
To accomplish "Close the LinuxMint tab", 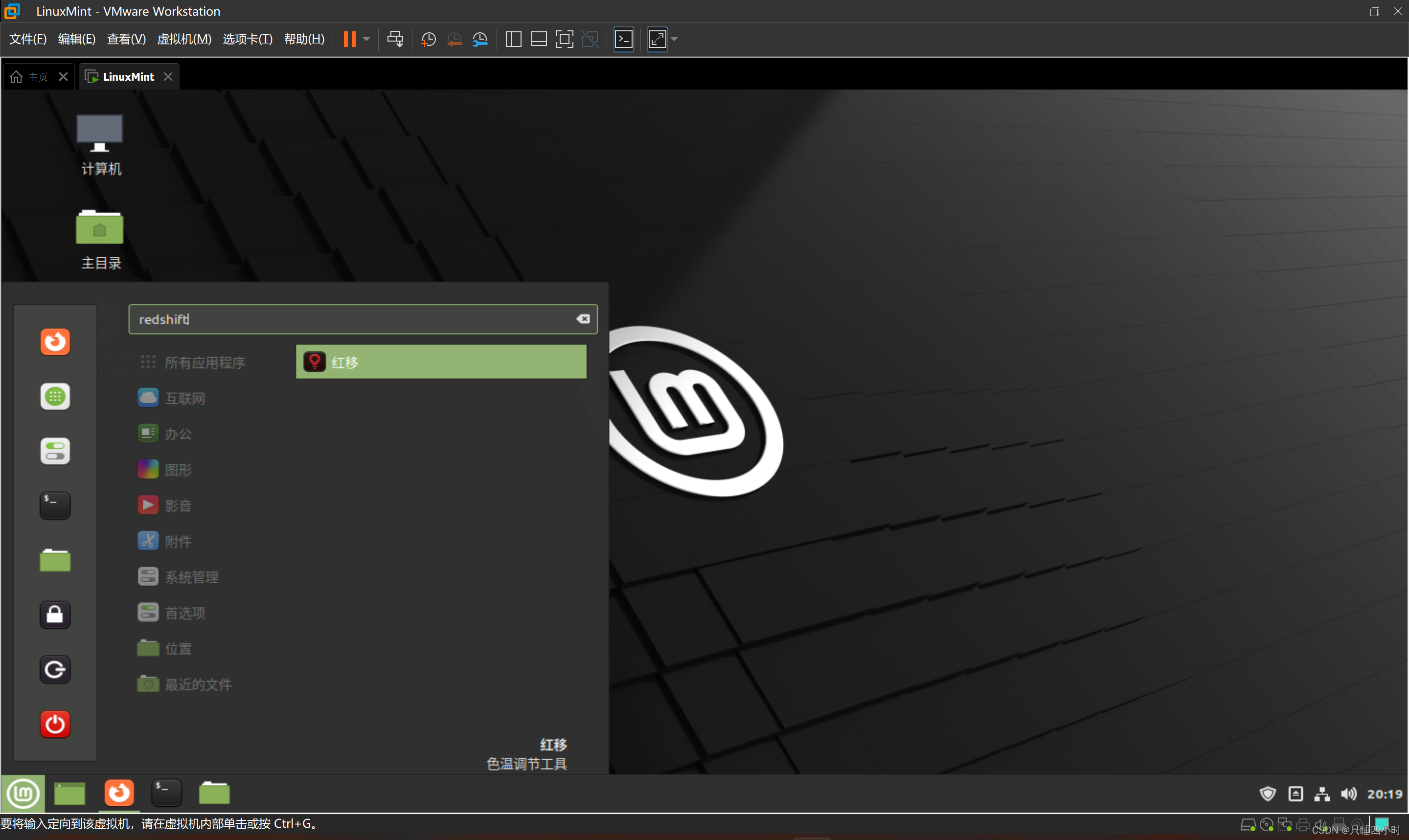I will pyautogui.click(x=168, y=76).
